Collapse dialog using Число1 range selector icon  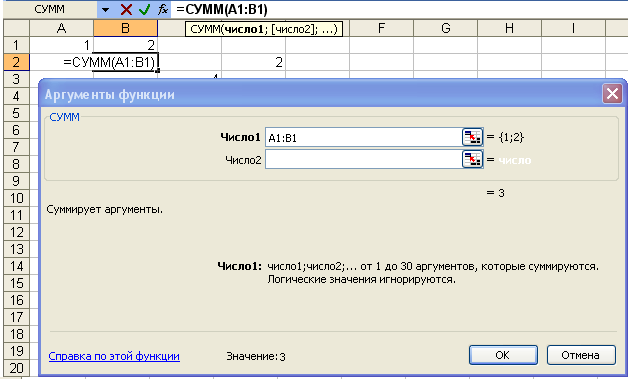pos(473,137)
